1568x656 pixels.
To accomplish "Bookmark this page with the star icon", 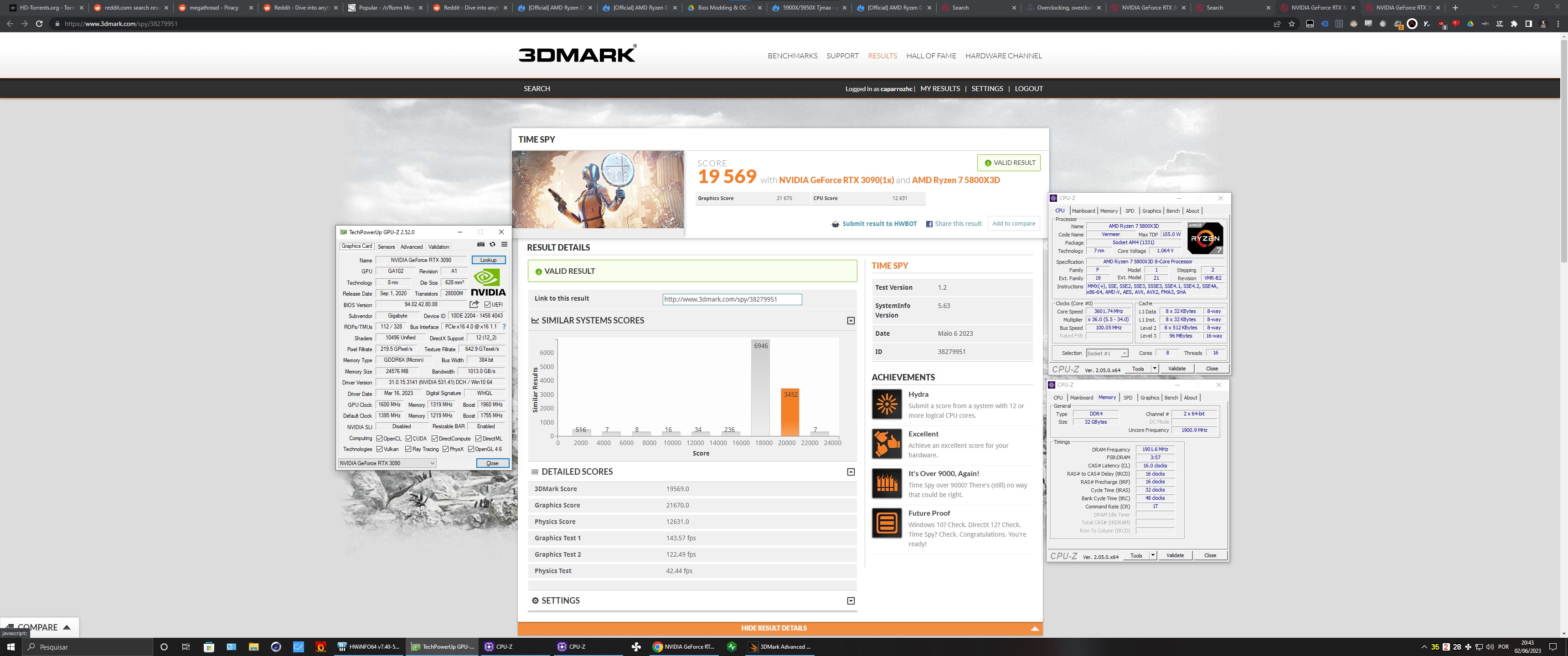I will 1292,24.
